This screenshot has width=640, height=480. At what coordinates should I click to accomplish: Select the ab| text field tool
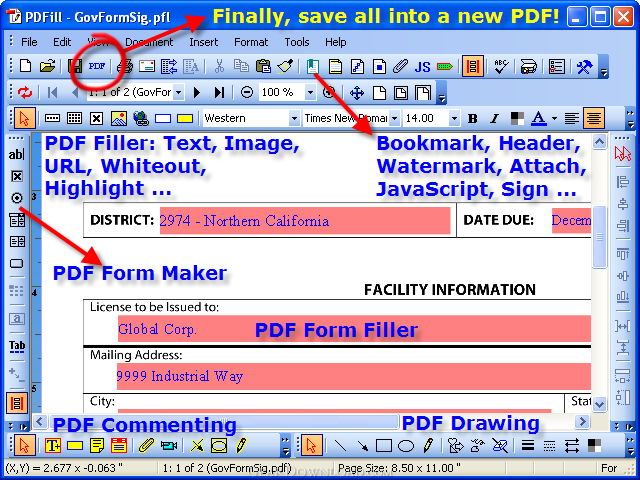pyautogui.click(x=16, y=154)
